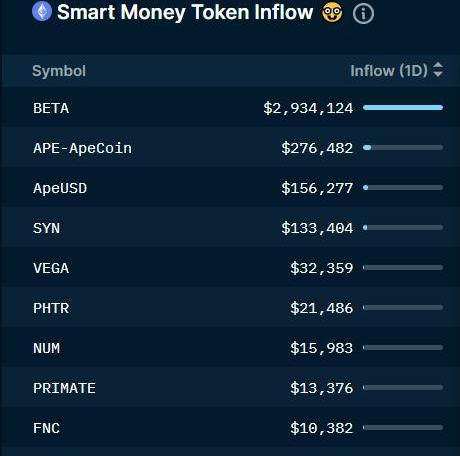
Task: Click the $133,404 SYN inflow amount
Action: coord(317,228)
